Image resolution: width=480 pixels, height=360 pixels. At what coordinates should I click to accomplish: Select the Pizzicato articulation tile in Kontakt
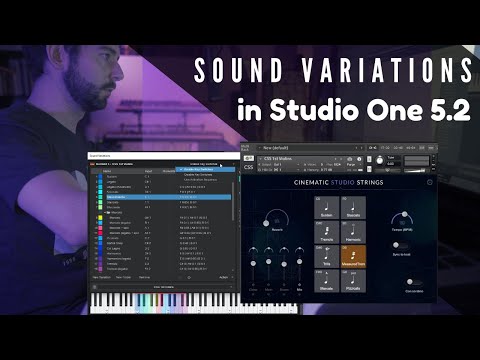353,281
